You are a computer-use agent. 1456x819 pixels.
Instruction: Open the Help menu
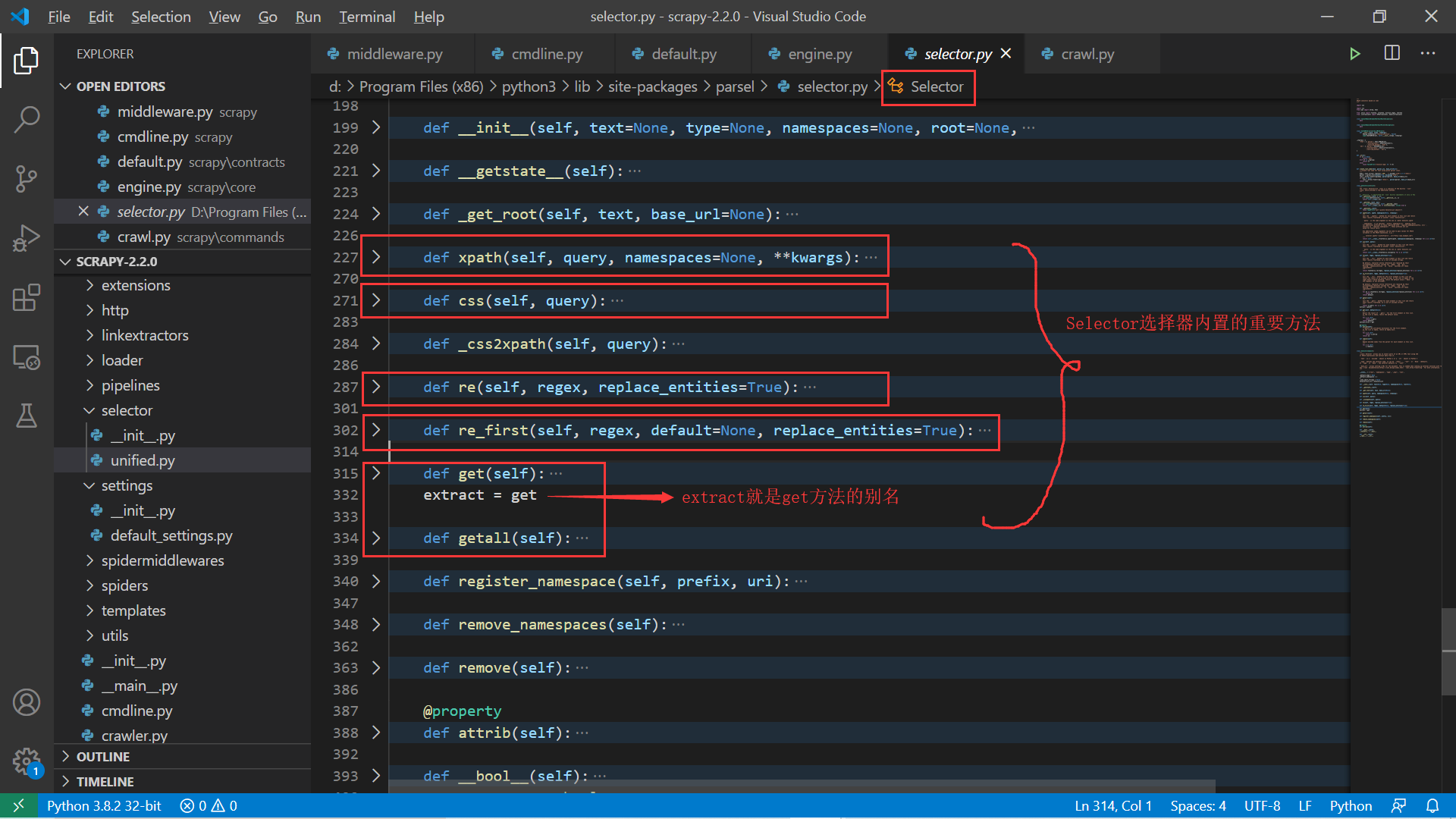click(x=428, y=17)
